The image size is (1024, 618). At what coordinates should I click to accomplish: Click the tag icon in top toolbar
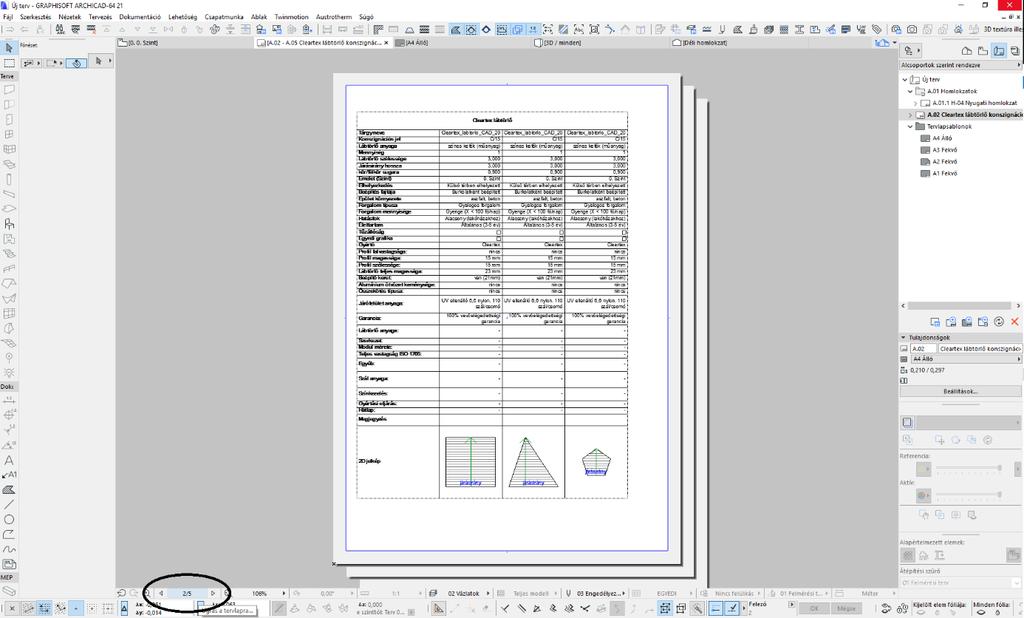tap(876, 29)
